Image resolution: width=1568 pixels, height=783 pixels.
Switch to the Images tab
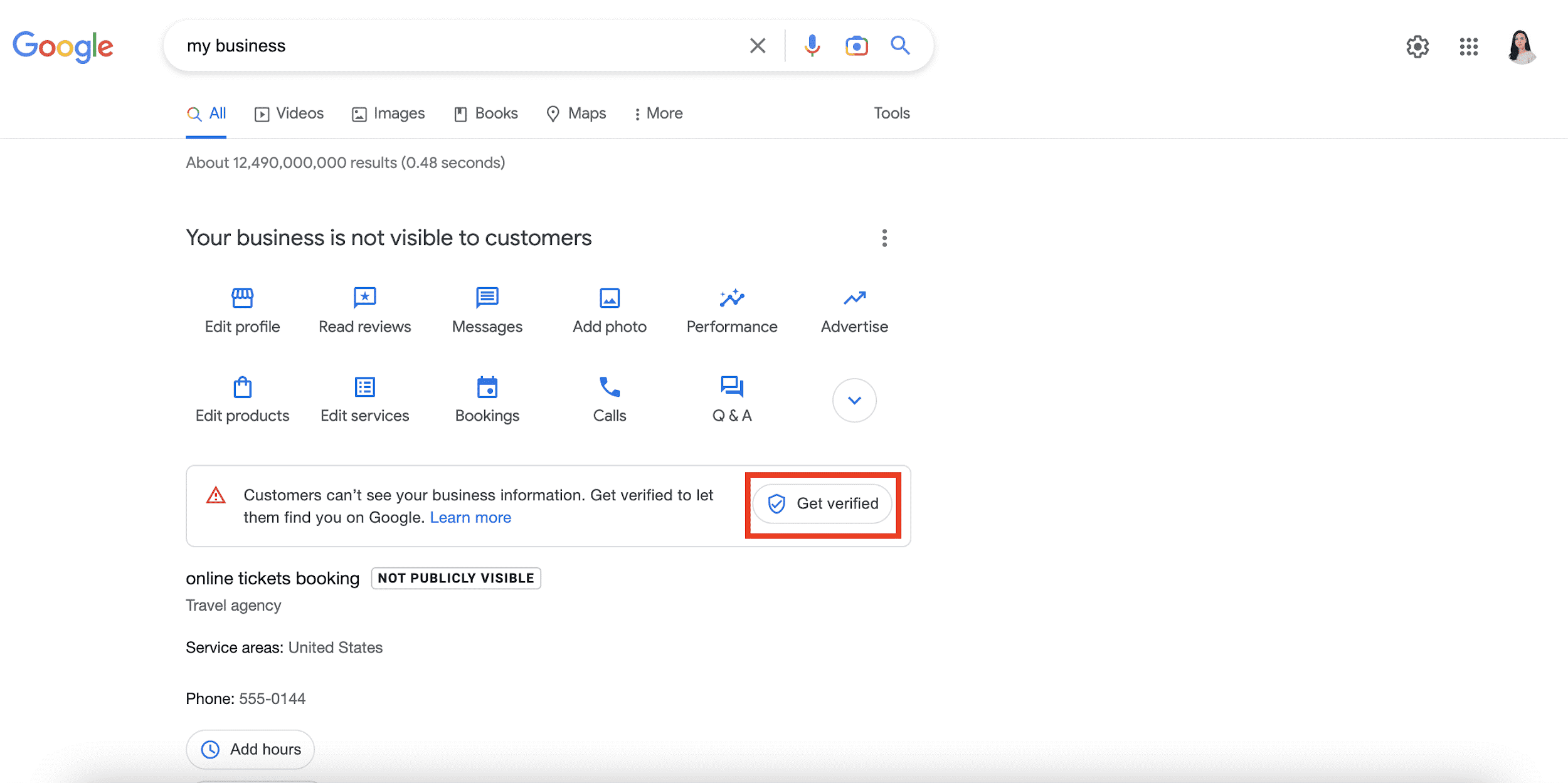pyautogui.click(x=388, y=113)
